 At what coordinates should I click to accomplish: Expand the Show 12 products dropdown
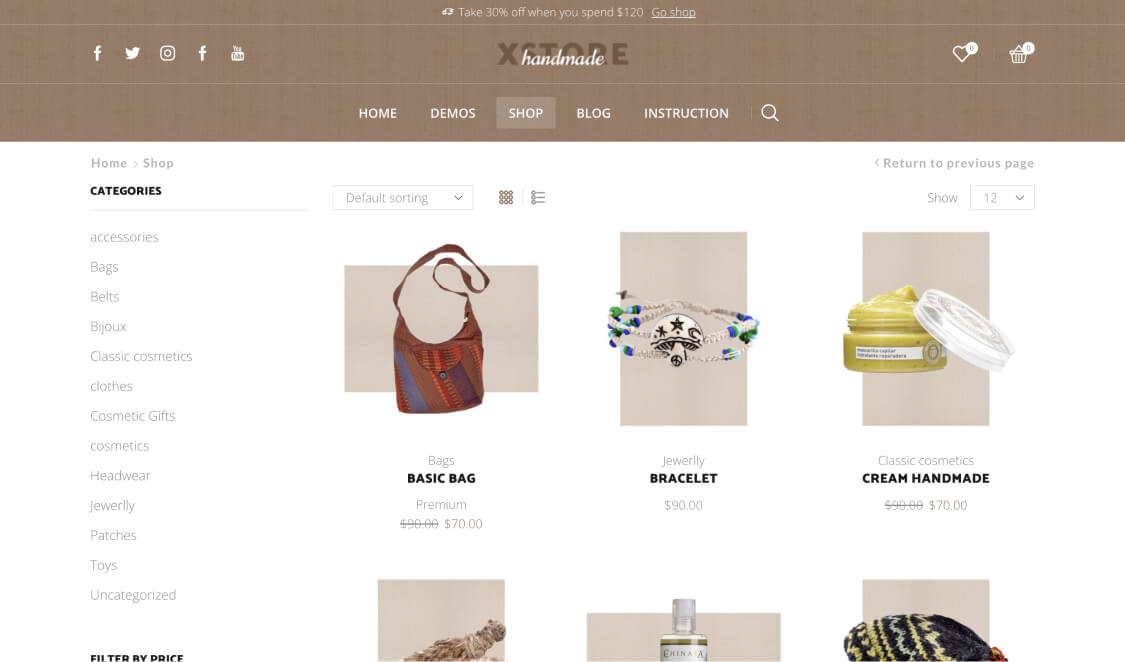(x=1002, y=198)
